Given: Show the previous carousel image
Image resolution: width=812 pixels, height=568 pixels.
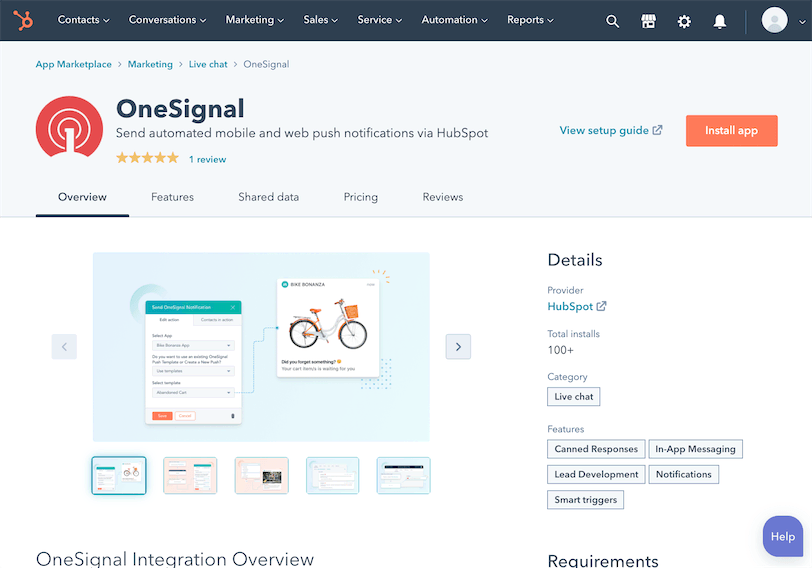Looking at the screenshot, I should 64,347.
